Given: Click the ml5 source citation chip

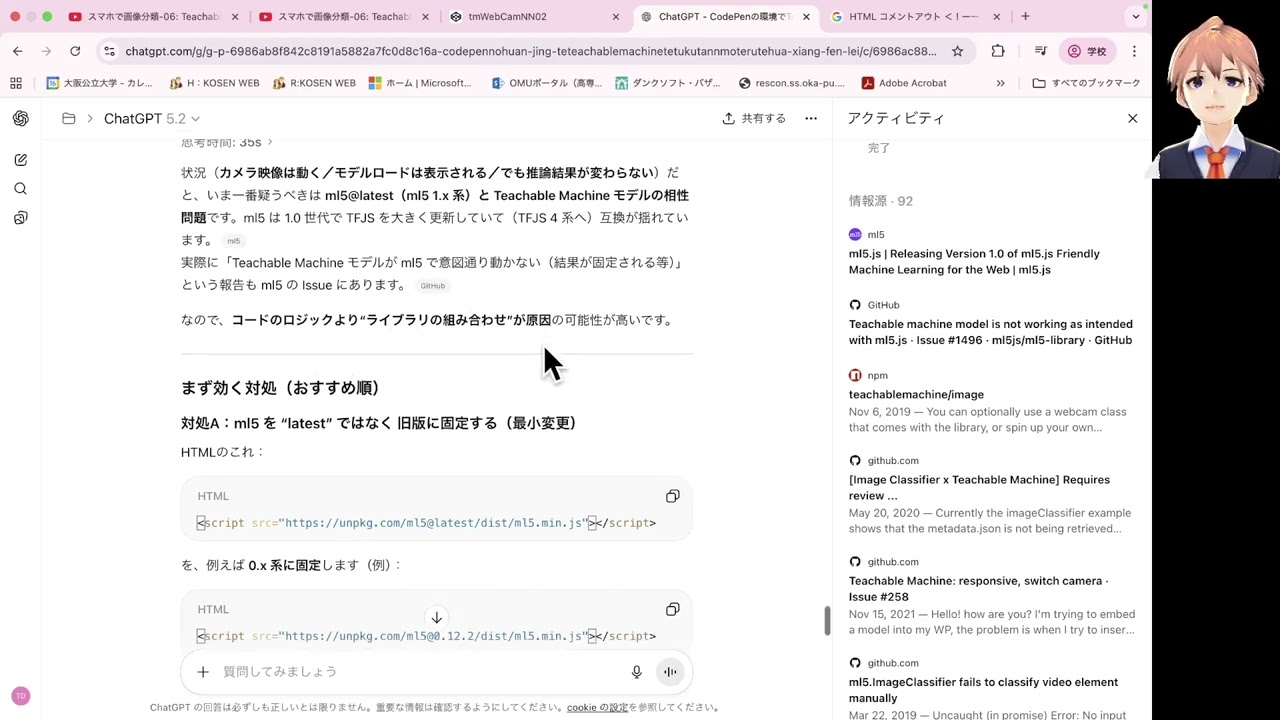Looking at the screenshot, I should tap(233, 241).
